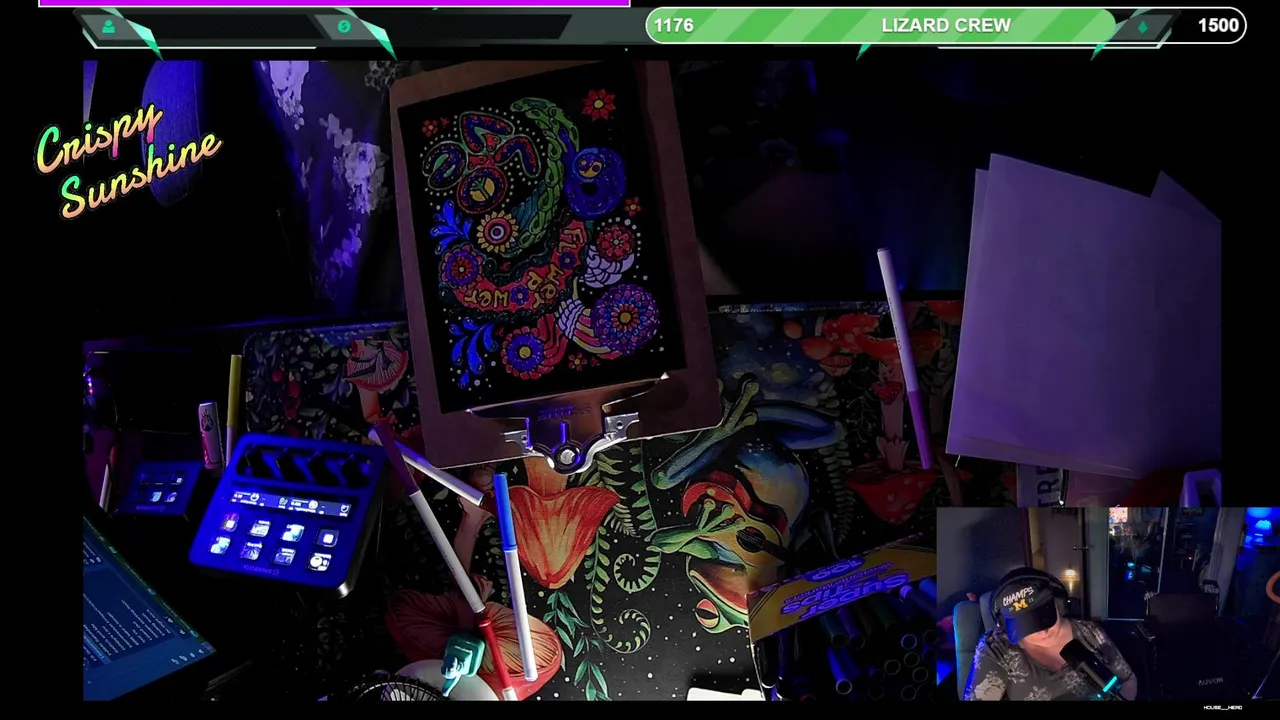
Task: Click the 1176 current goal count
Action: [674, 26]
